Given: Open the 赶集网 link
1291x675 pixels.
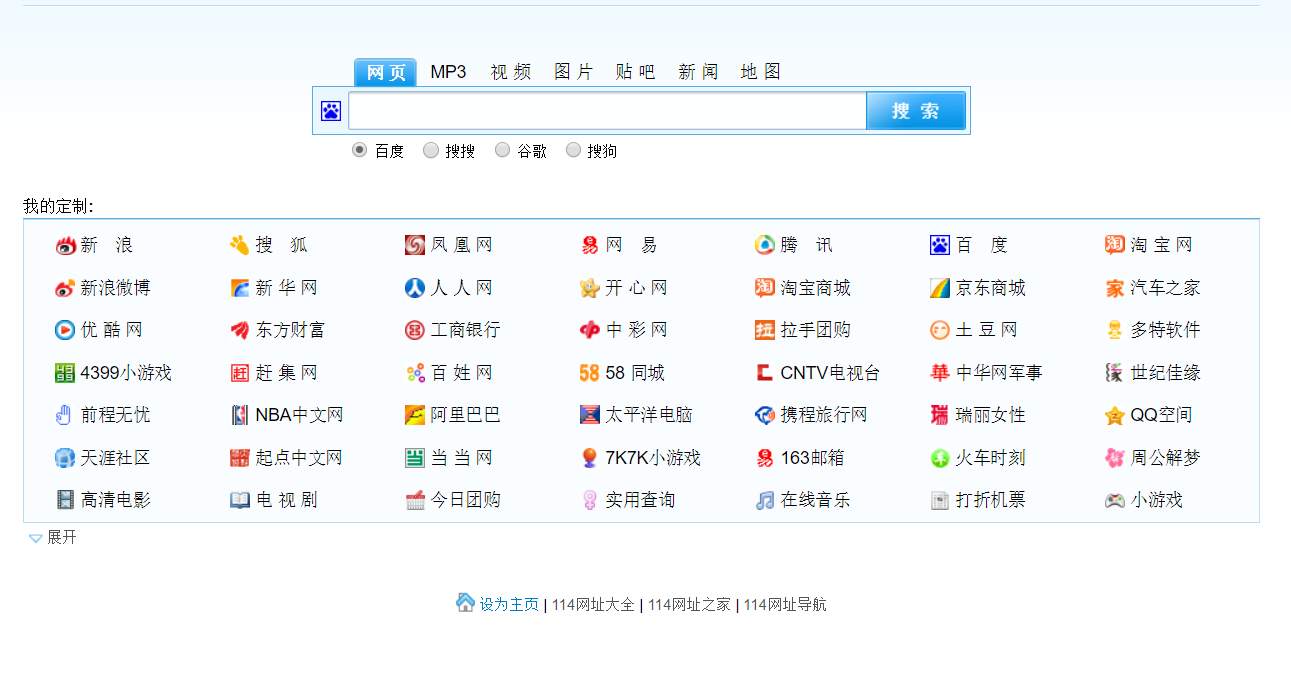Looking at the screenshot, I should coord(286,373).
